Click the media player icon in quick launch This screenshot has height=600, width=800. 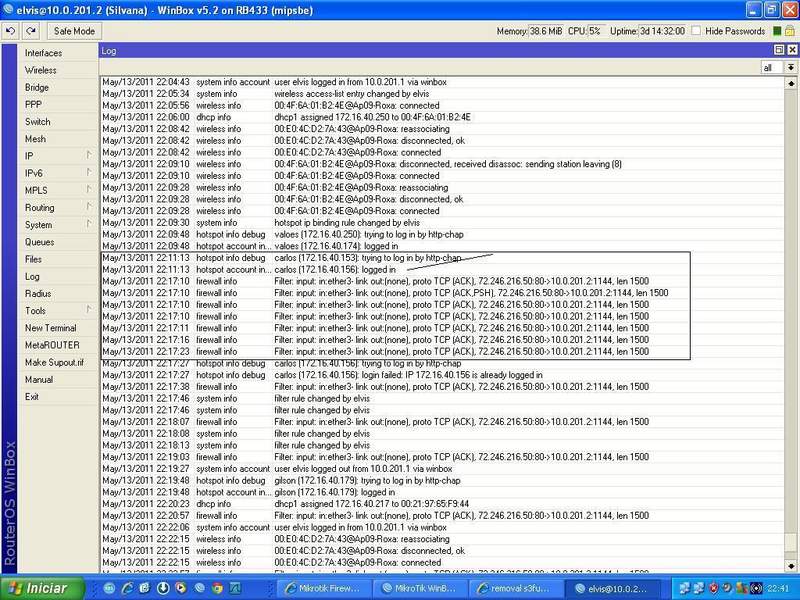181,588
